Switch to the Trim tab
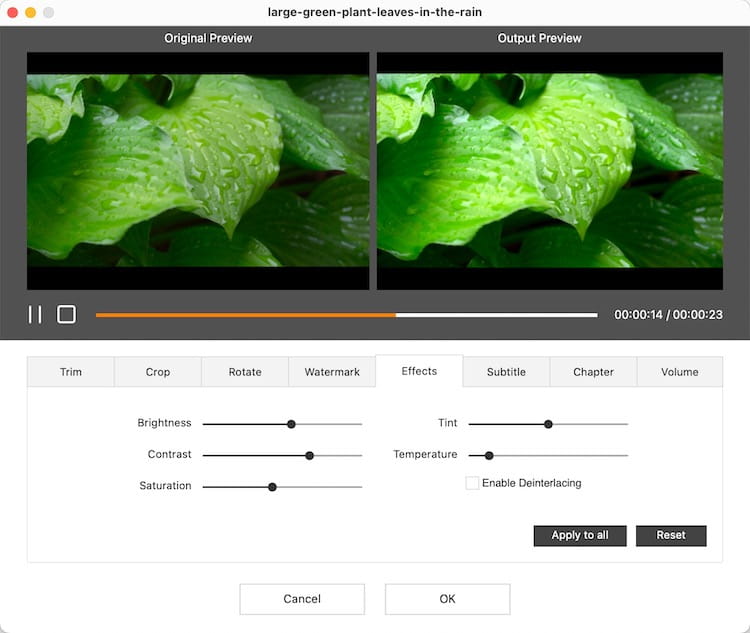The height and width of the screenshot is (633, 750). [71, 372]
